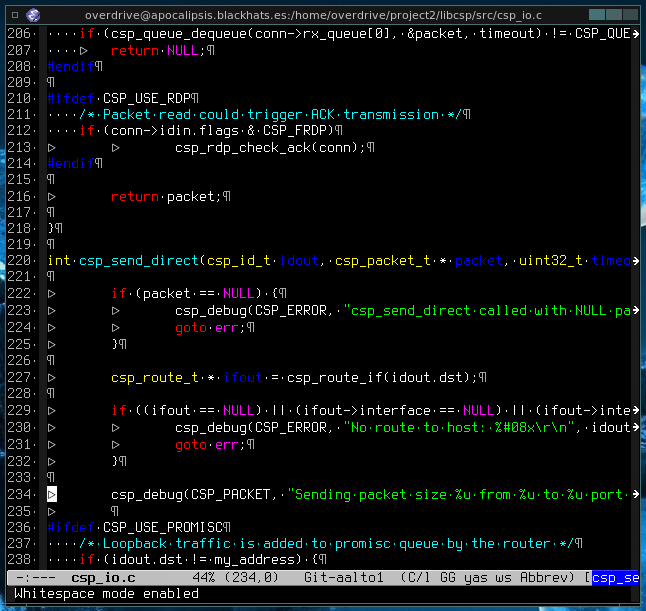Click the yas minor mode indicator
Image resolution: width=646 pixels, height=611 pixels.
click(x=476, y=578)
